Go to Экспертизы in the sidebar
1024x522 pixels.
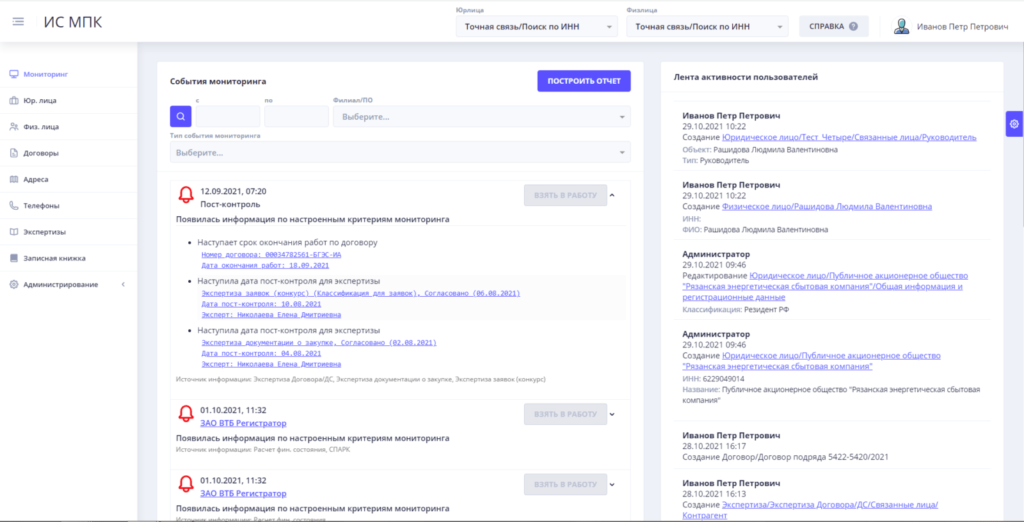pos(45,231)
